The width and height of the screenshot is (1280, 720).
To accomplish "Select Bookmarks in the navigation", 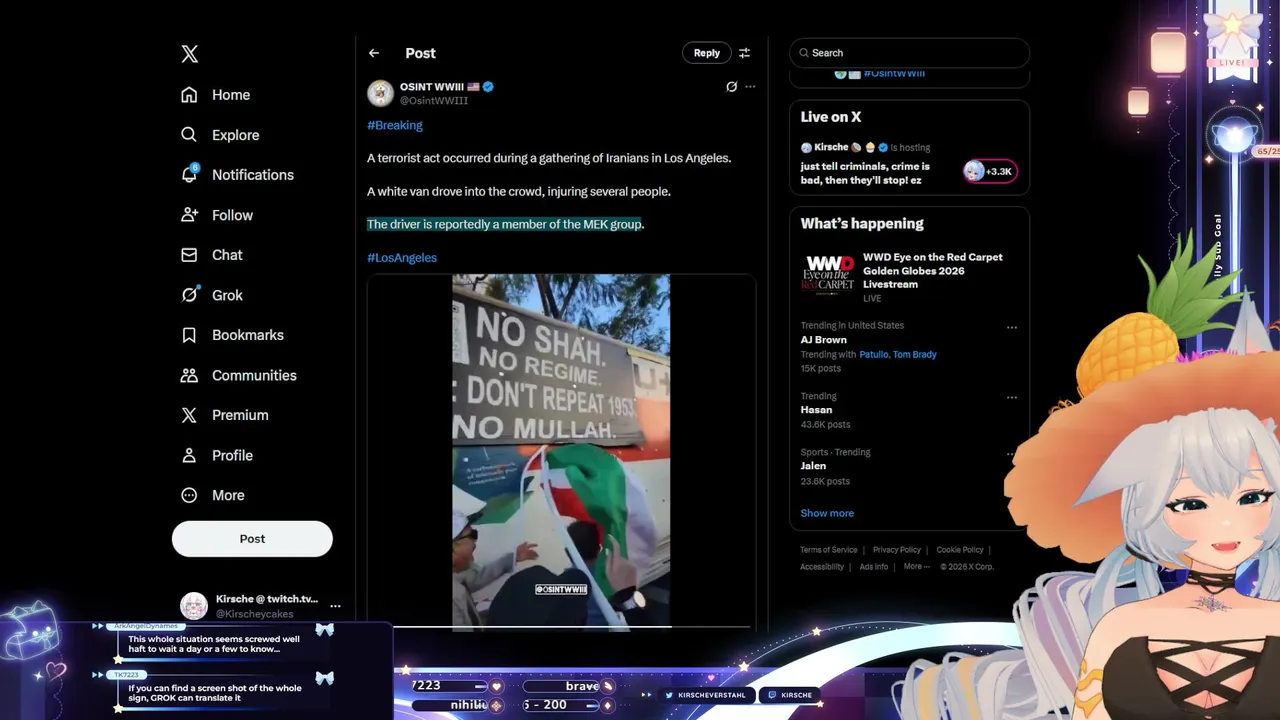I will pos(248,335).
